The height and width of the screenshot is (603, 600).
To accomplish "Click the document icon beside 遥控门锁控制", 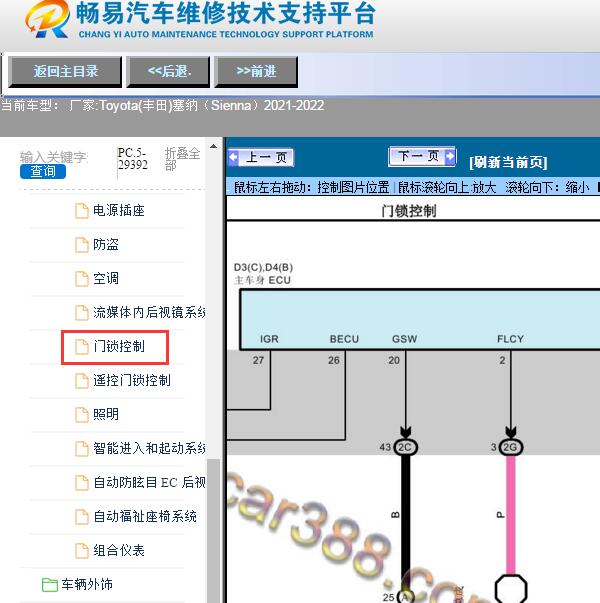I will pos(82,380).
